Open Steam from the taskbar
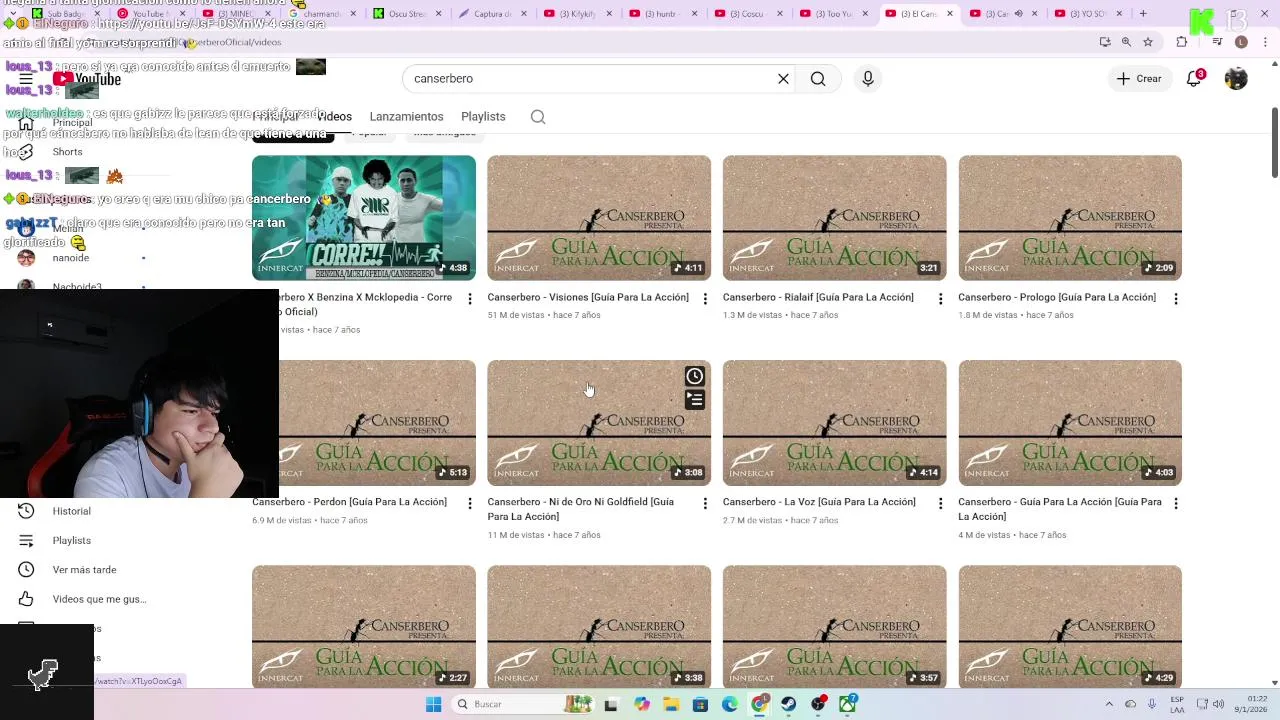This screenshot has height=720, width=1280. (x=789, y=704)
